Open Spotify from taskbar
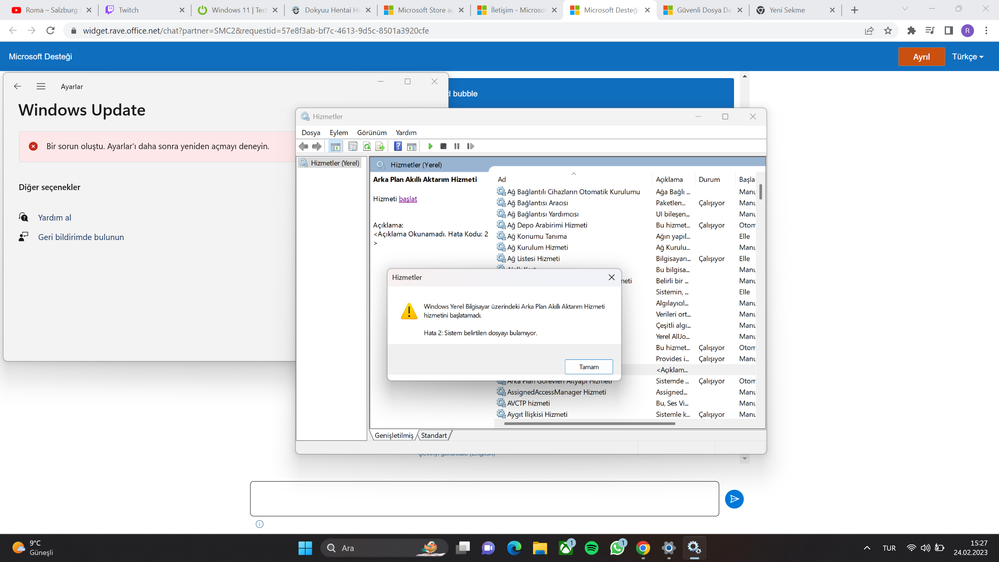Viewport: 999px width, 562px height. tap(591, 548)
